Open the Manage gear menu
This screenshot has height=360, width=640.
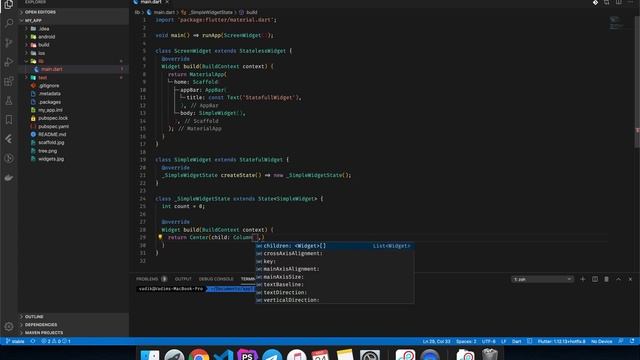click(9, 326)
